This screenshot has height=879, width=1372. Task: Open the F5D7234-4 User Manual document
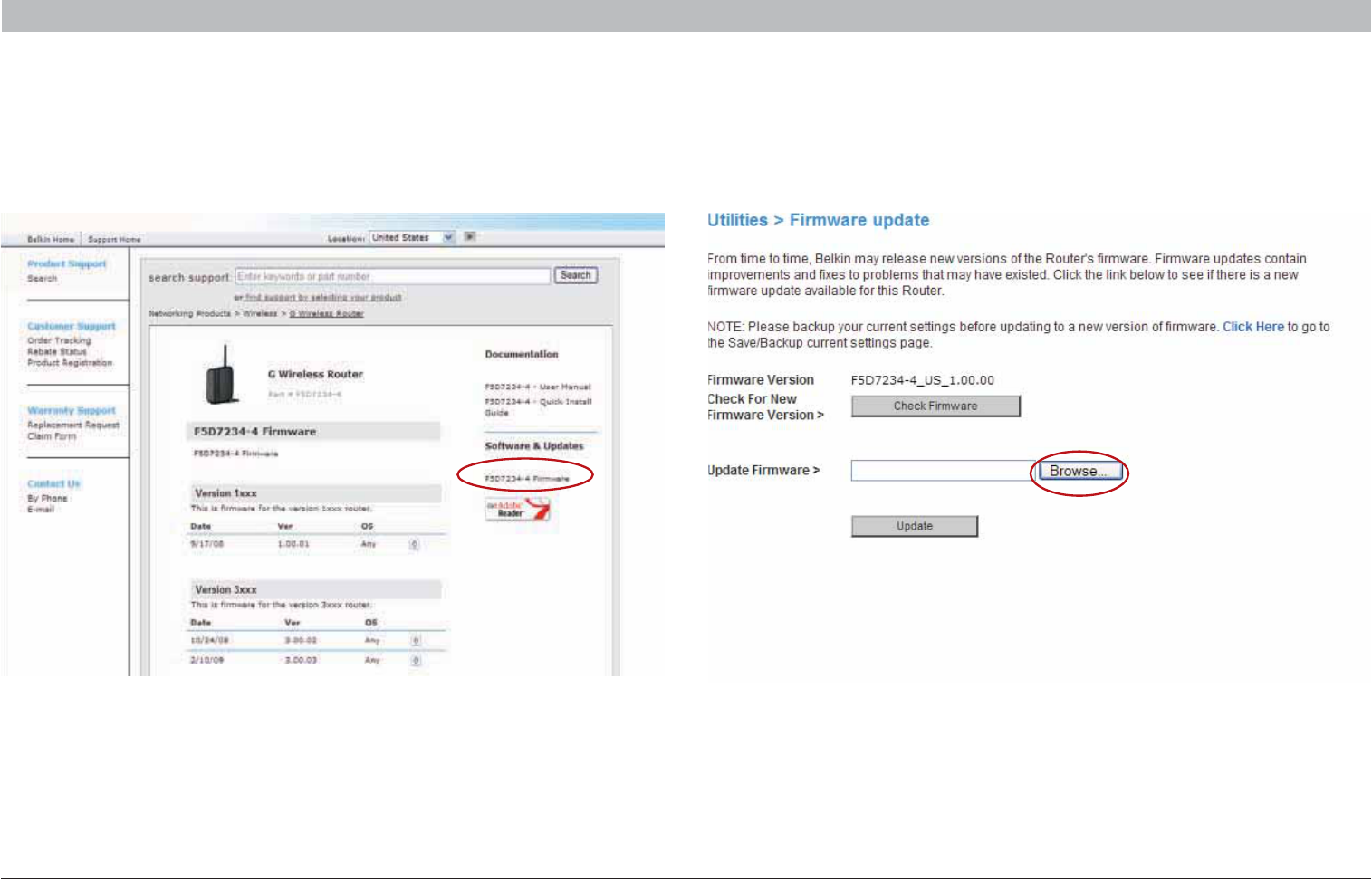[538, 387]
